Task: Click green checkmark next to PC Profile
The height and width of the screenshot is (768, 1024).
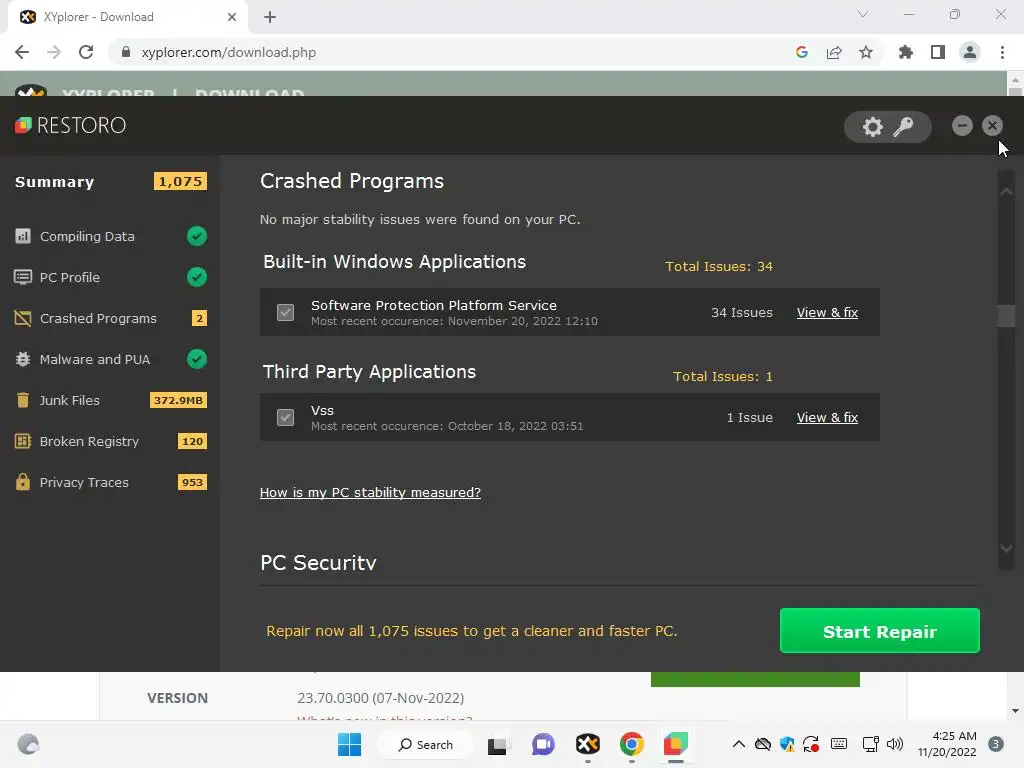Action: coord(197,277)
